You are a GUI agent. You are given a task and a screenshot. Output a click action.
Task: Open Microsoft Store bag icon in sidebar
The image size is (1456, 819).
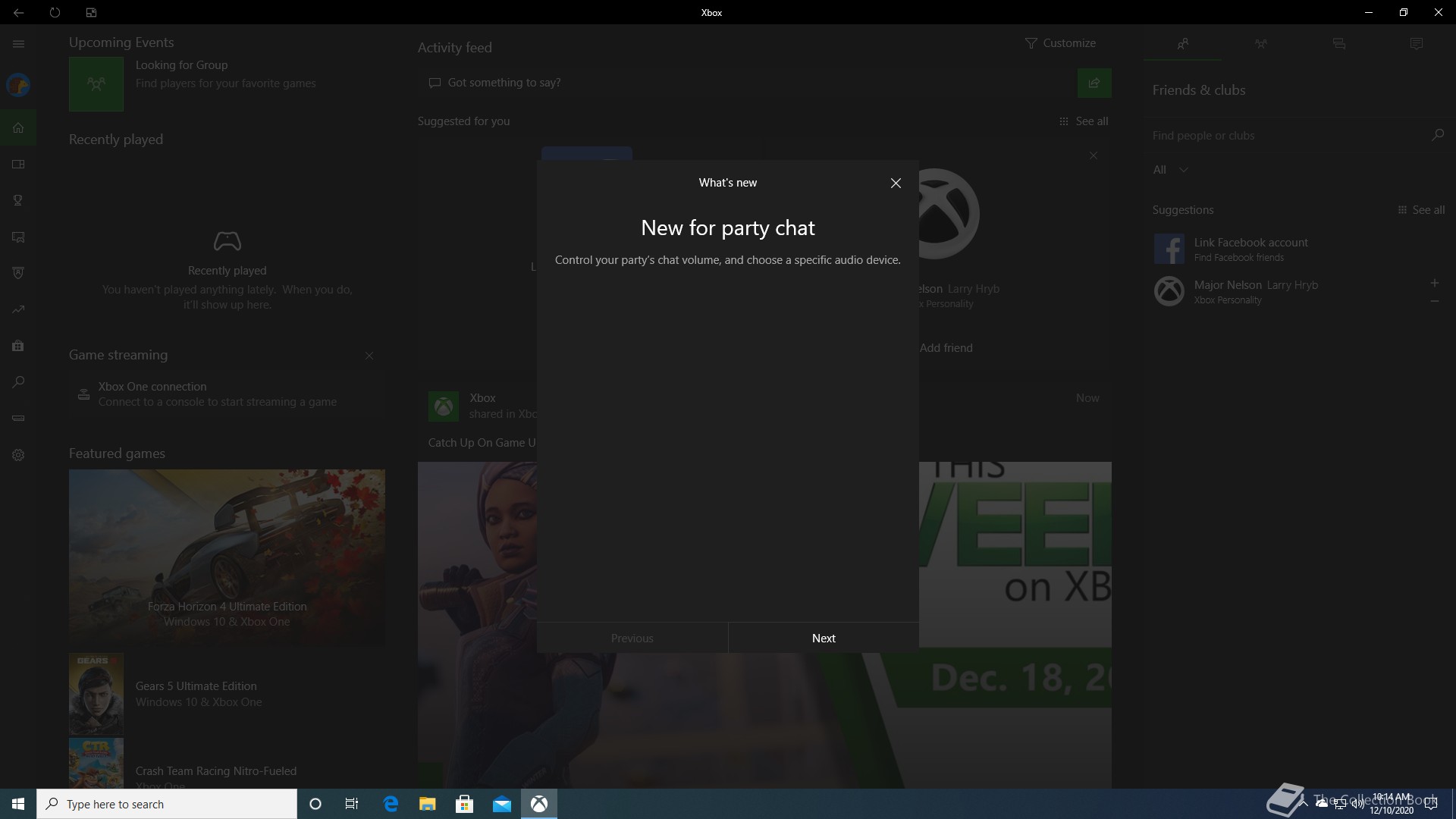(18, 346)
